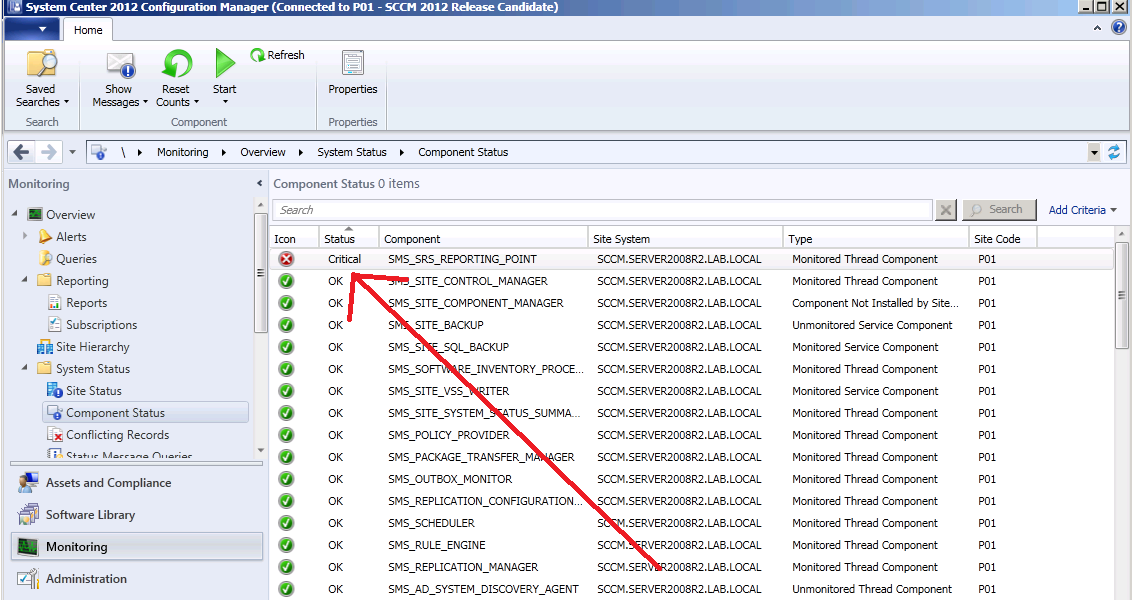Viewport: 1132px width, 600px height.
Task: Click OK status icon for SMS_SCHEDULER
Action: pos(287,523)
